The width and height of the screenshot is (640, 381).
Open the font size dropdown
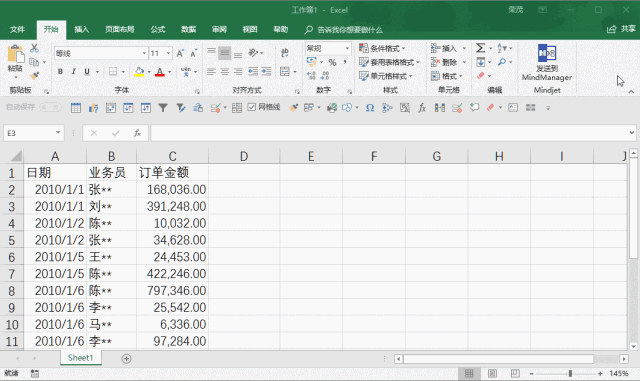[x=168, y=53]
